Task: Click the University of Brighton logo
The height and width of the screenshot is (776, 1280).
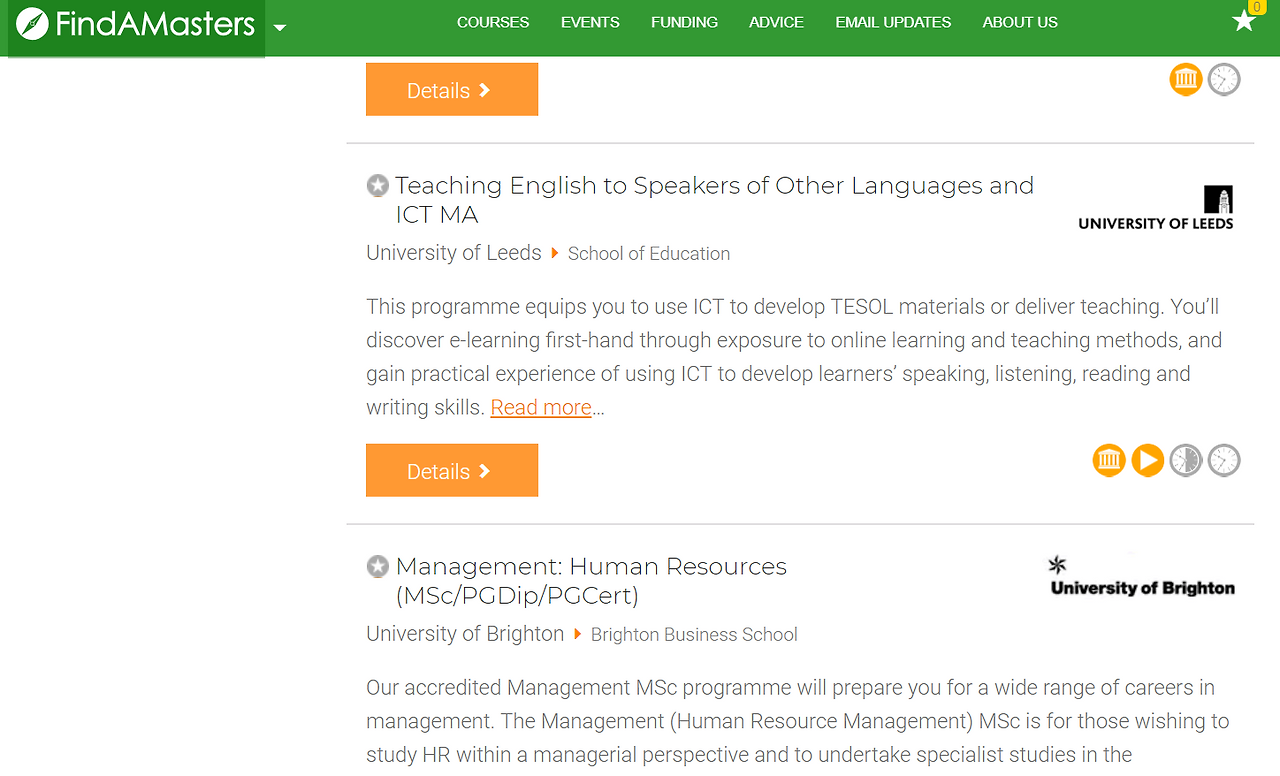Action: tap(1142, 577)
